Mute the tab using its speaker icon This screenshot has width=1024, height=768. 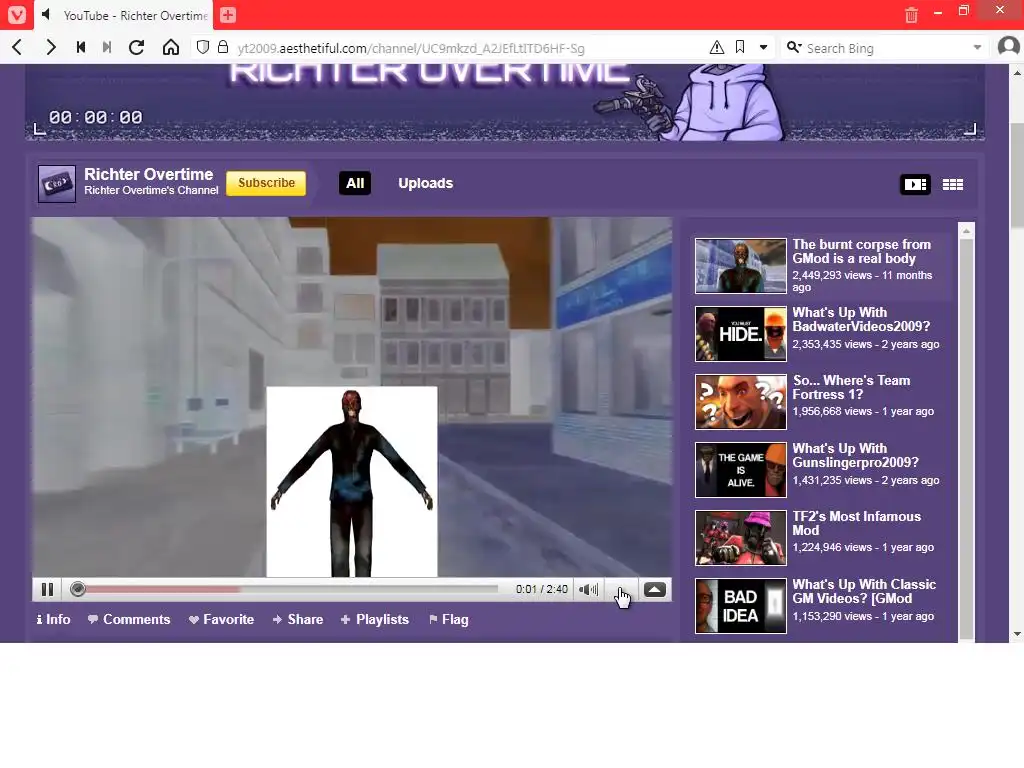[x=46, y=14]
